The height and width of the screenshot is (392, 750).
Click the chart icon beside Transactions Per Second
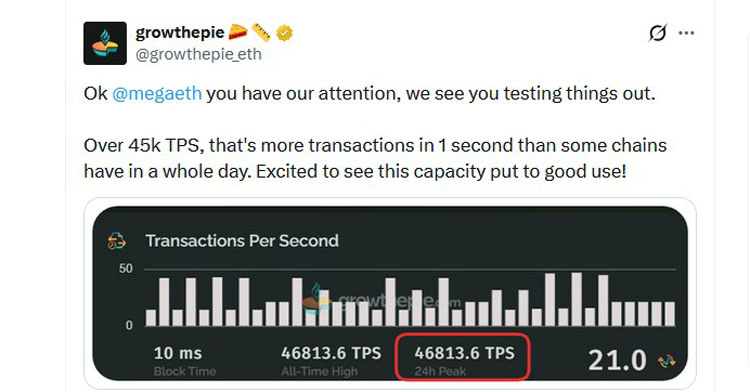point(117,240)
